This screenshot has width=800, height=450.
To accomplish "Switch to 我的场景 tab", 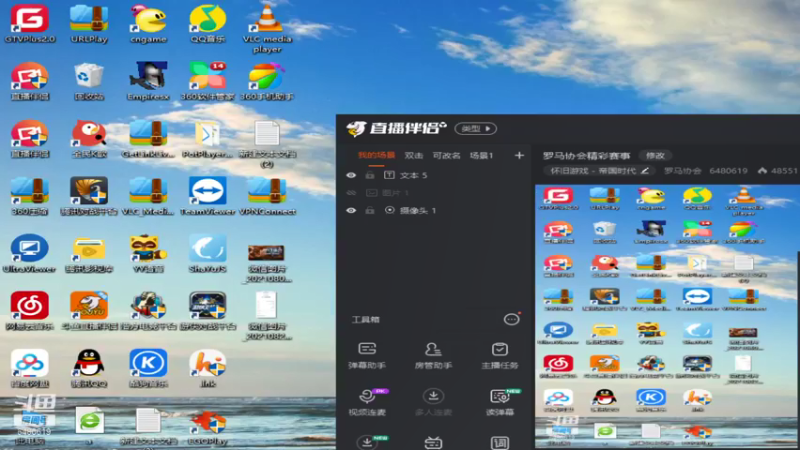I will (x=377, y=155).
